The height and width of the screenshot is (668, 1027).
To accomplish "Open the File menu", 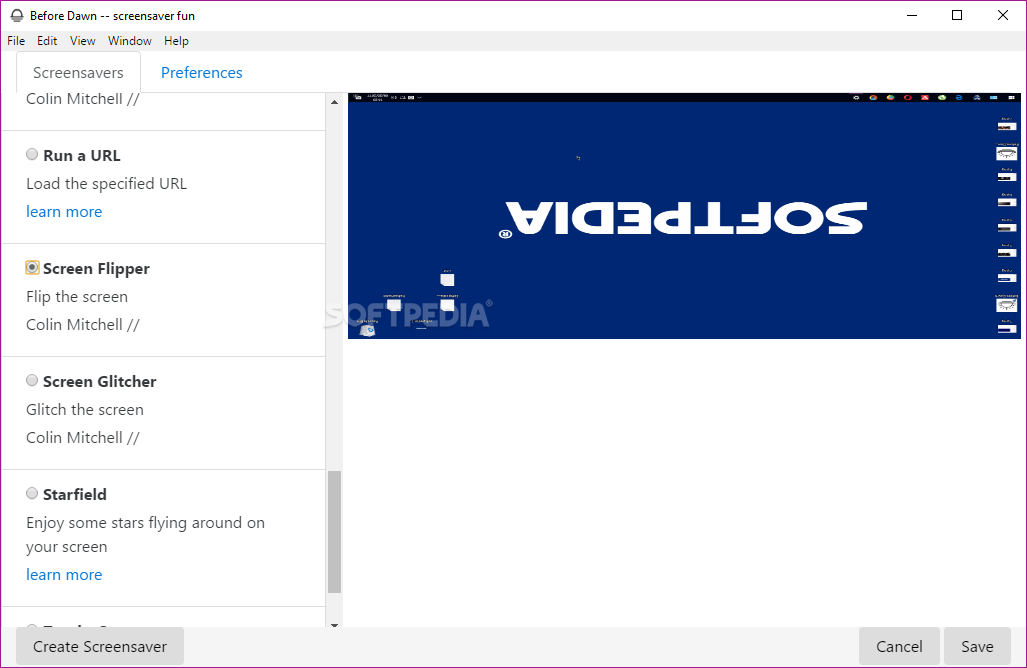I will tap(16, 41).
